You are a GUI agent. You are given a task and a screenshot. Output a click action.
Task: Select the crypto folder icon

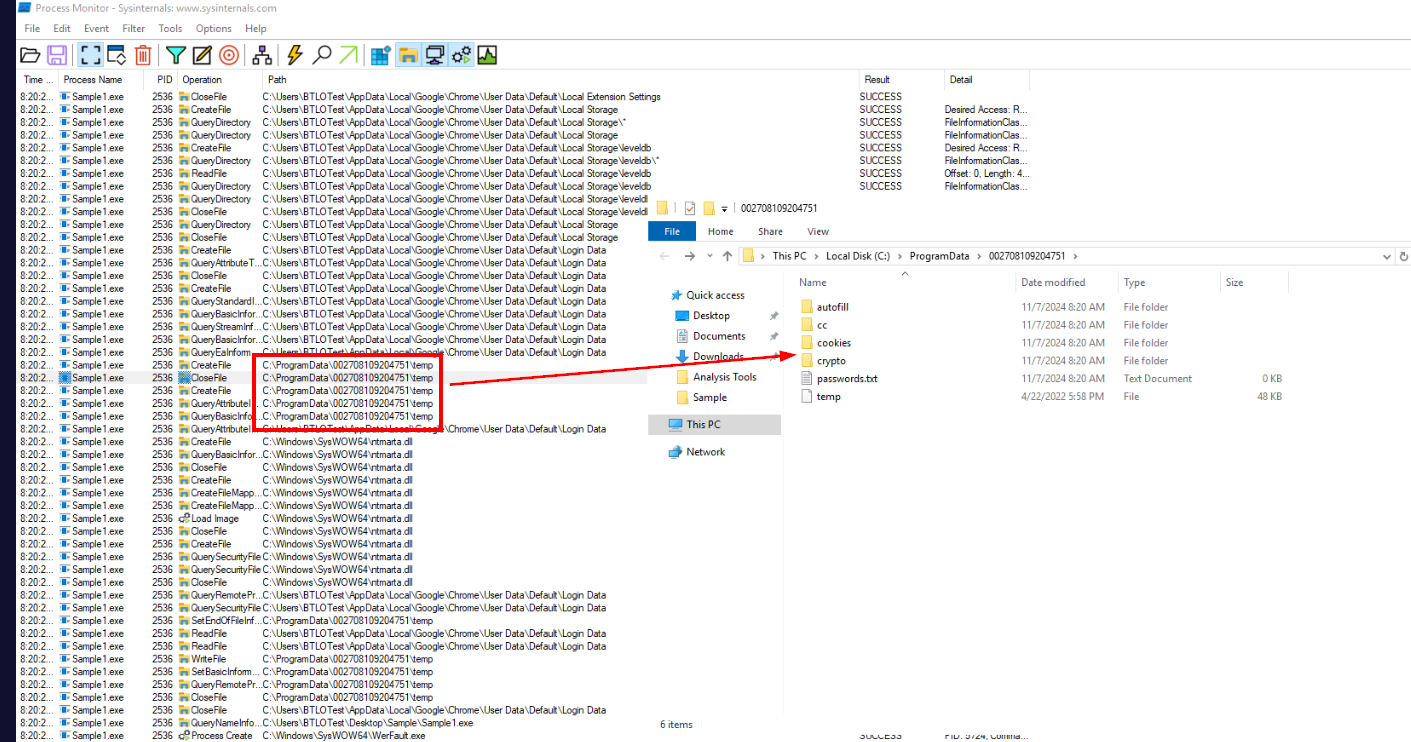point(807,361)
